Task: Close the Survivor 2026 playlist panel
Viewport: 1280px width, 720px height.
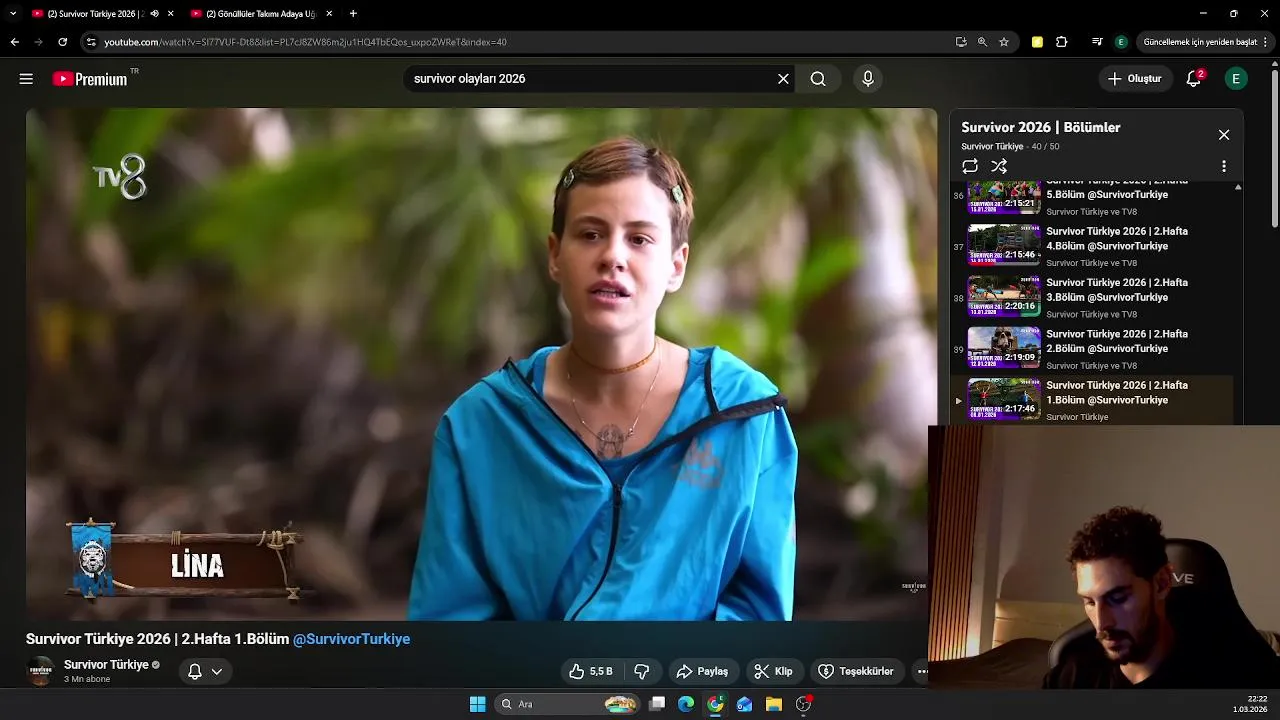Action: coord(1224,135)
